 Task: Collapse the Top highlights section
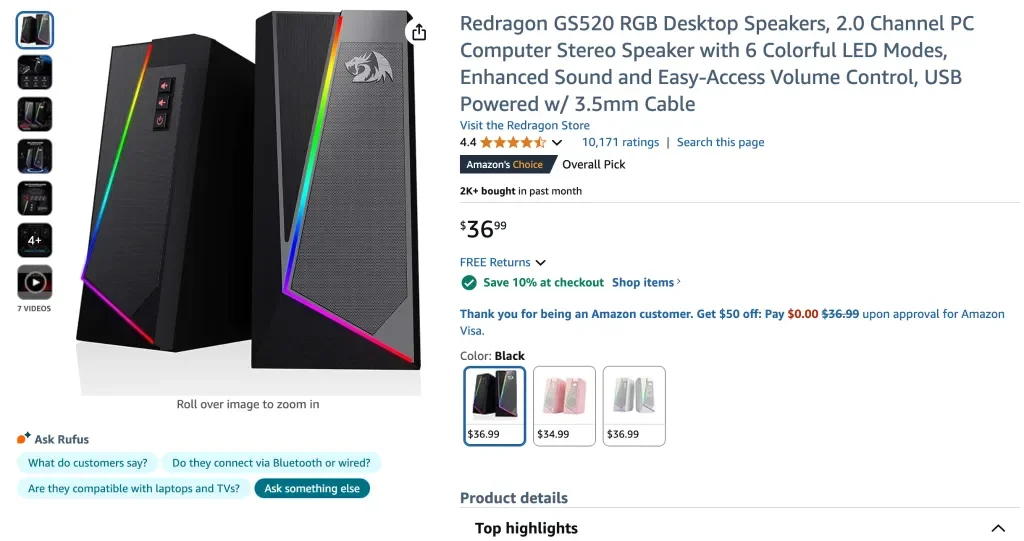click(x=997, y=528)
